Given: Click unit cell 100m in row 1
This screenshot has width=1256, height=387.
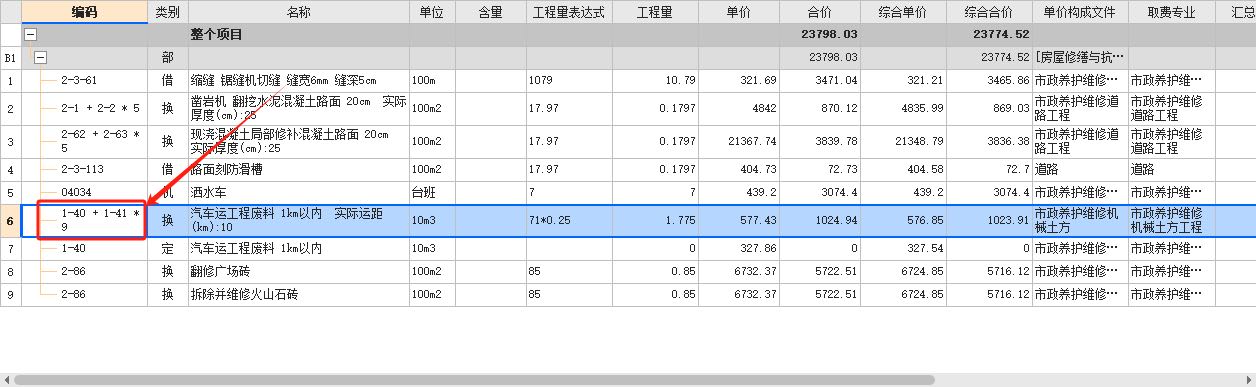Looking at the screenshot, I should point(432,80).
